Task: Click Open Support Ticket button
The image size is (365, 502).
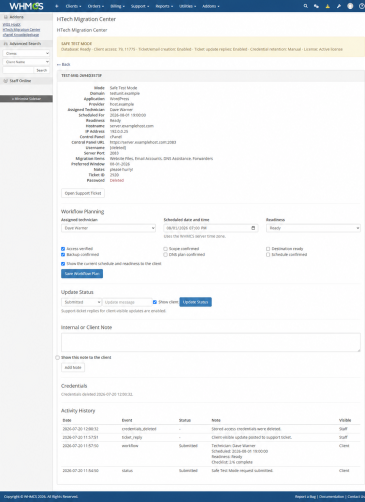Action: click(x=83, y=193)
